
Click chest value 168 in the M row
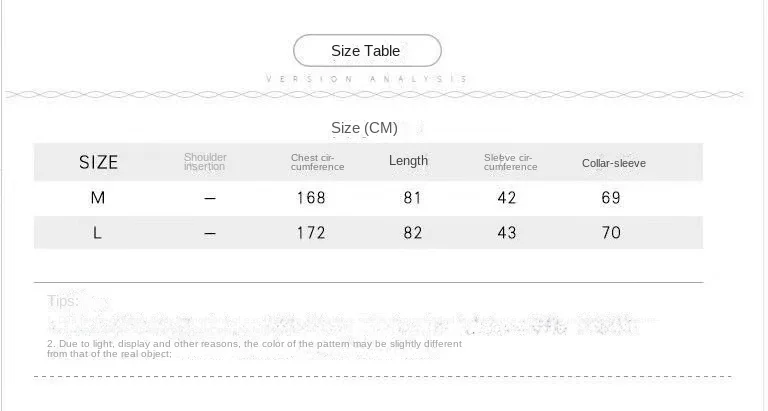coord(311,198)
